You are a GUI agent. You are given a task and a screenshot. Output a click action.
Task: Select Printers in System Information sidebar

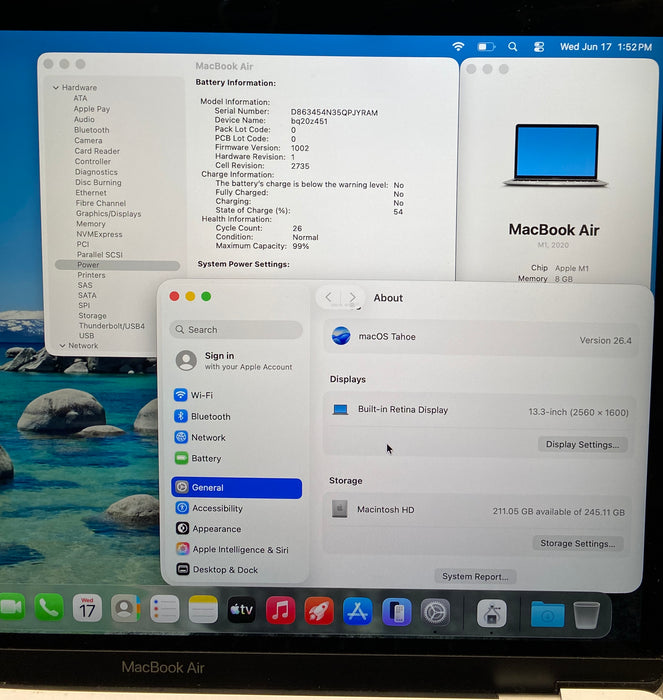click(91, 275)
